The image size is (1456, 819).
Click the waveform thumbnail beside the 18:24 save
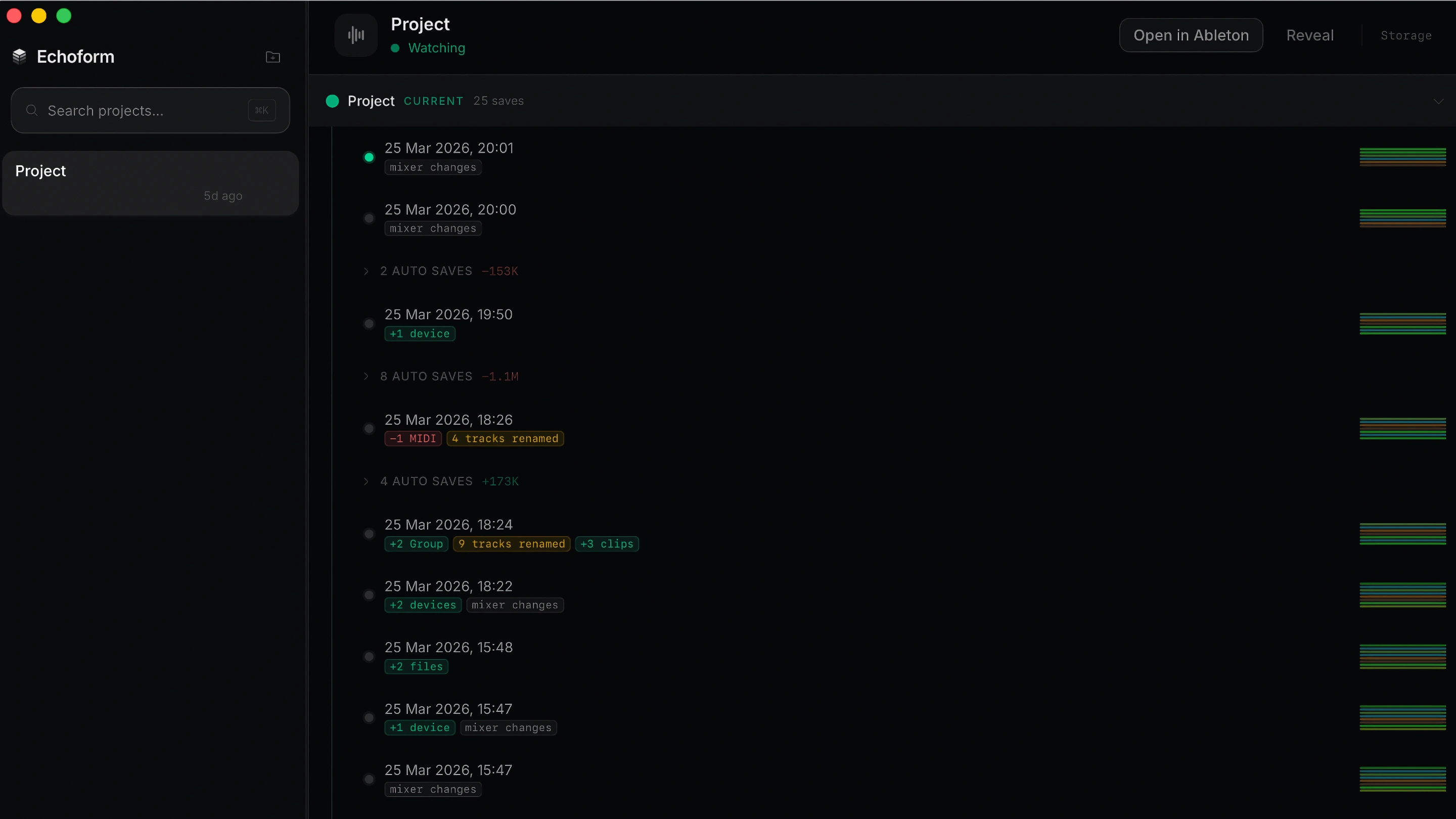point(1403,533)
